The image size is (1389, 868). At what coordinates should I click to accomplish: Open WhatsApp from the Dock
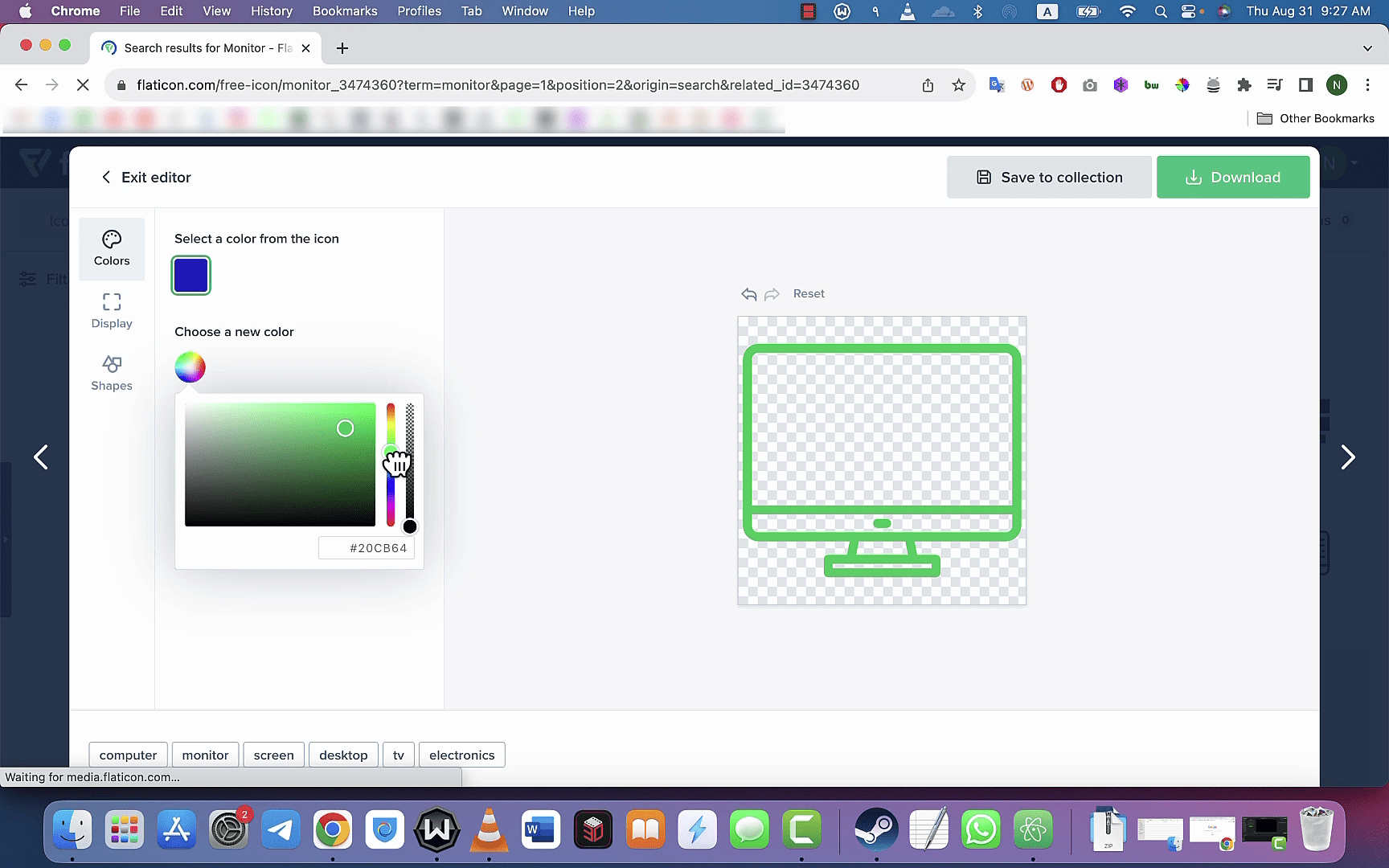(x=981, y=829)
